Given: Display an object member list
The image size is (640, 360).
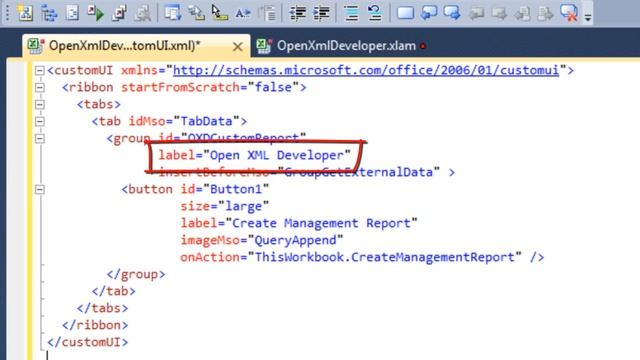Looking at the screenshot, I should [173, 13].
